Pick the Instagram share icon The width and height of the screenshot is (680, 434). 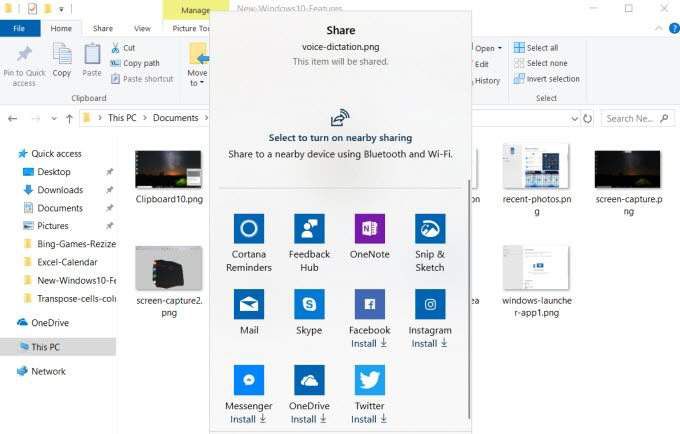pos(430,304)
